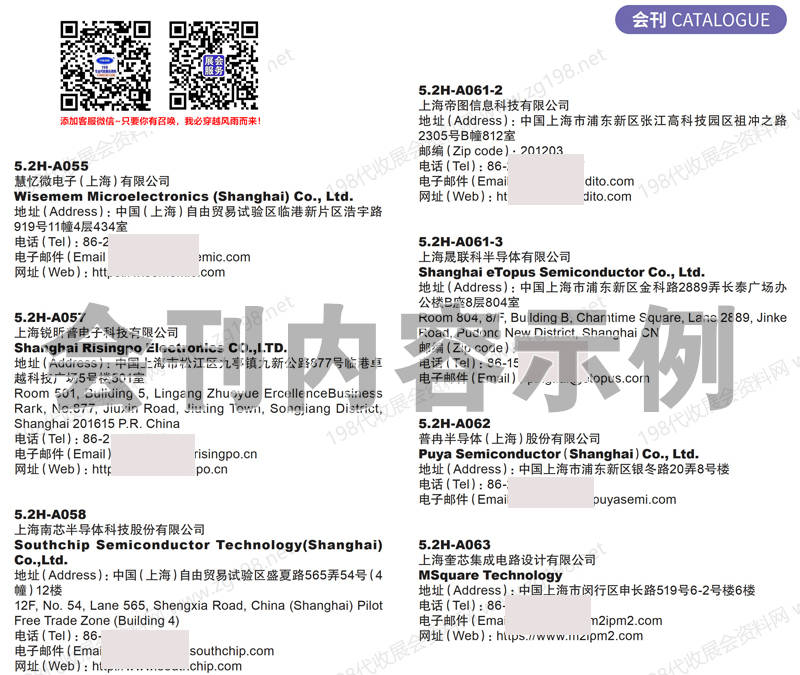The height and width of the screenshot is (675, 800).
Task: Click company name 普冉半导体(上海)股份有限公司
Action: pos(509,439)
